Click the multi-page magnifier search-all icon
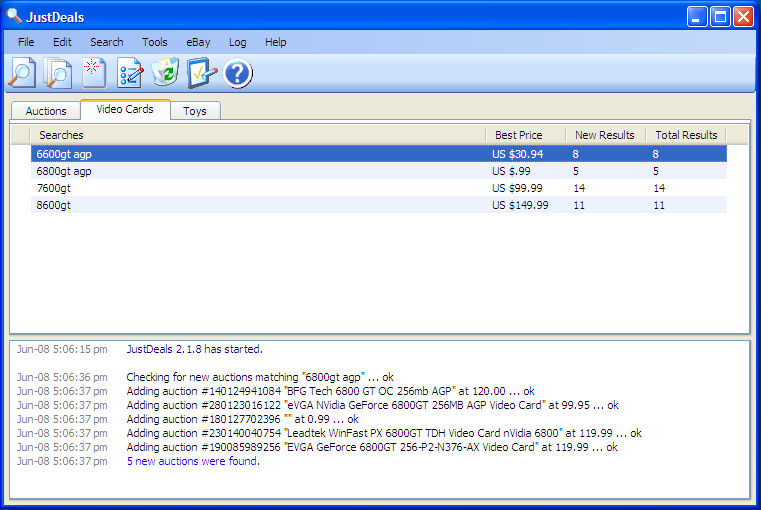Viewport: 761px width, 510px height. [58, 73]
